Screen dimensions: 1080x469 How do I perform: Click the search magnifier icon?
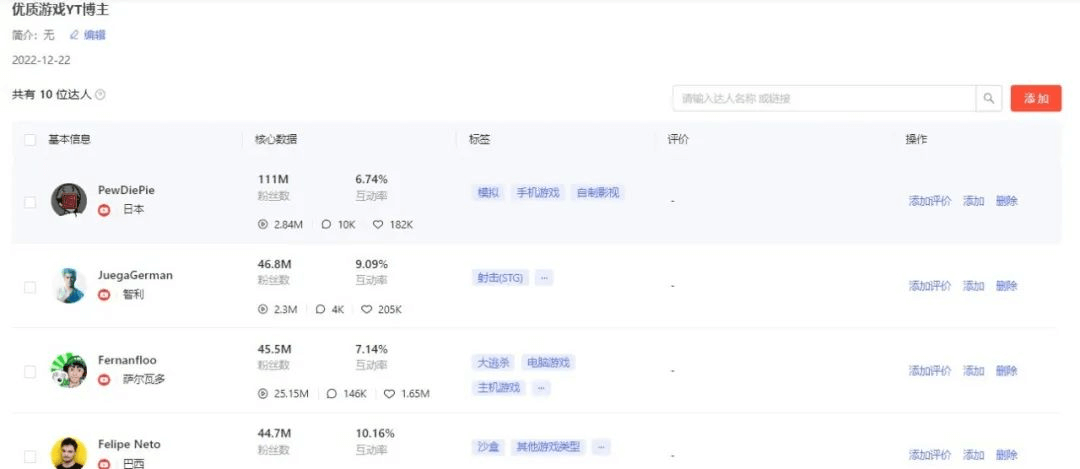click(989, 98)
